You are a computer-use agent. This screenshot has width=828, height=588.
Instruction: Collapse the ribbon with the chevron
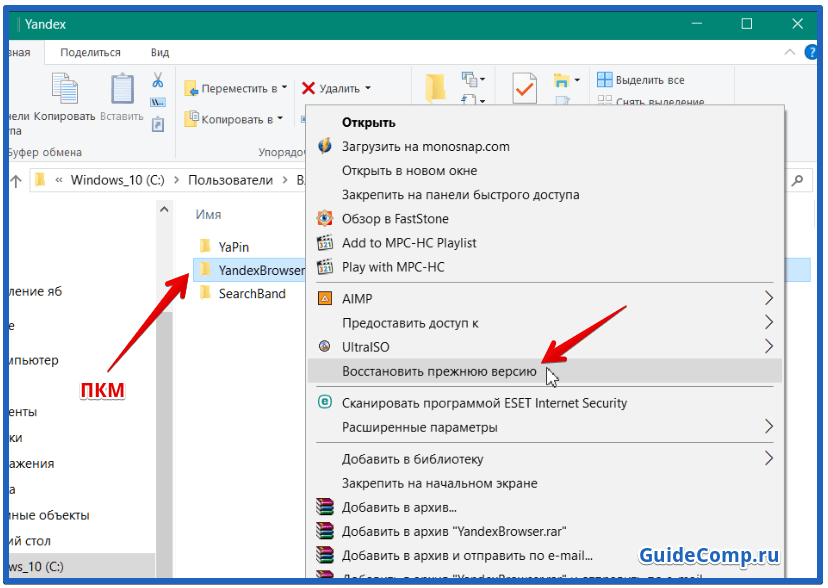[x=789, y=52]
